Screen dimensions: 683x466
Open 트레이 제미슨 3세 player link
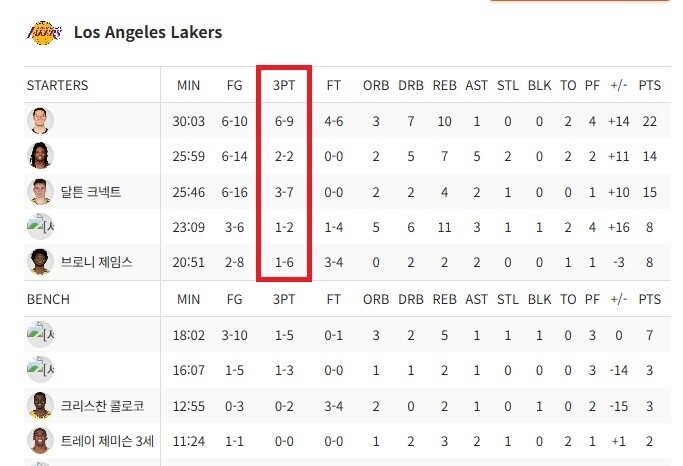[109, 441]
